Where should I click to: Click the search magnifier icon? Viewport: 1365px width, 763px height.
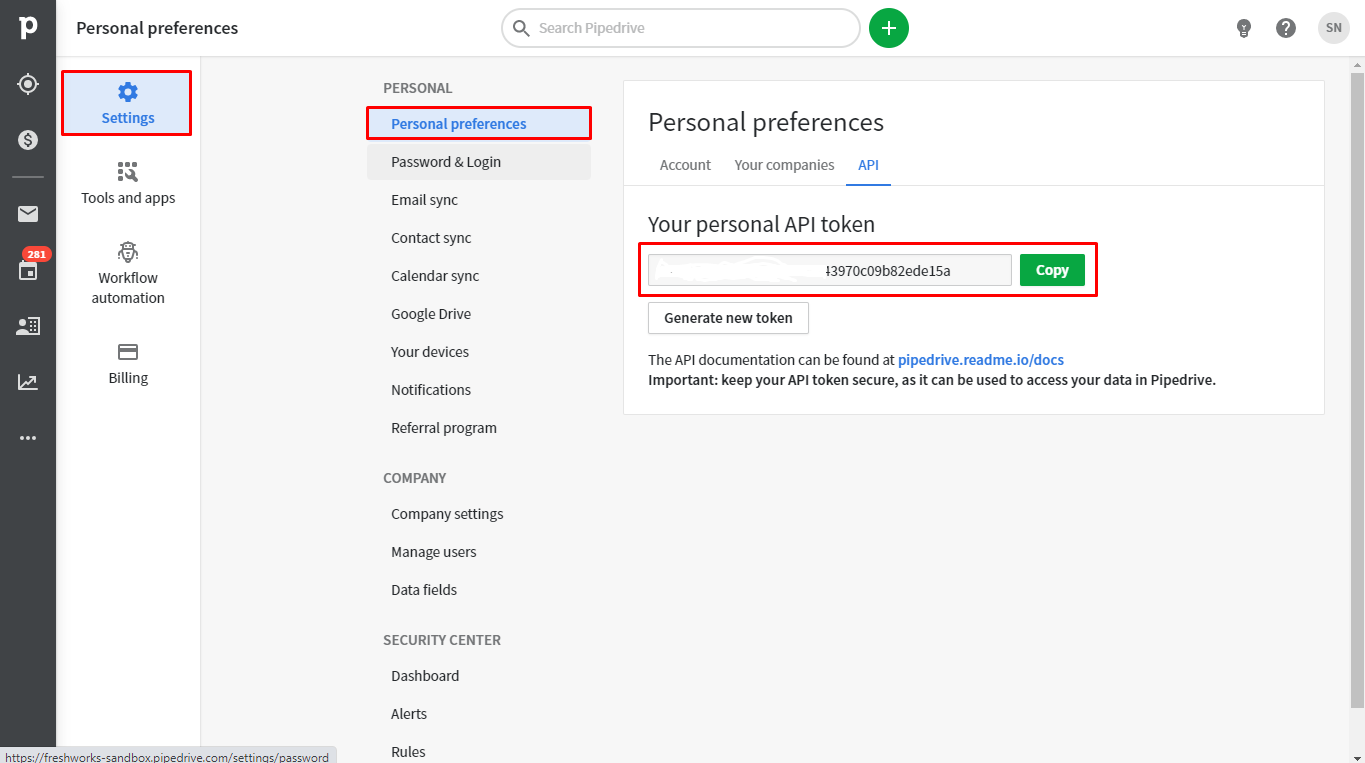[x=521, y=28]
